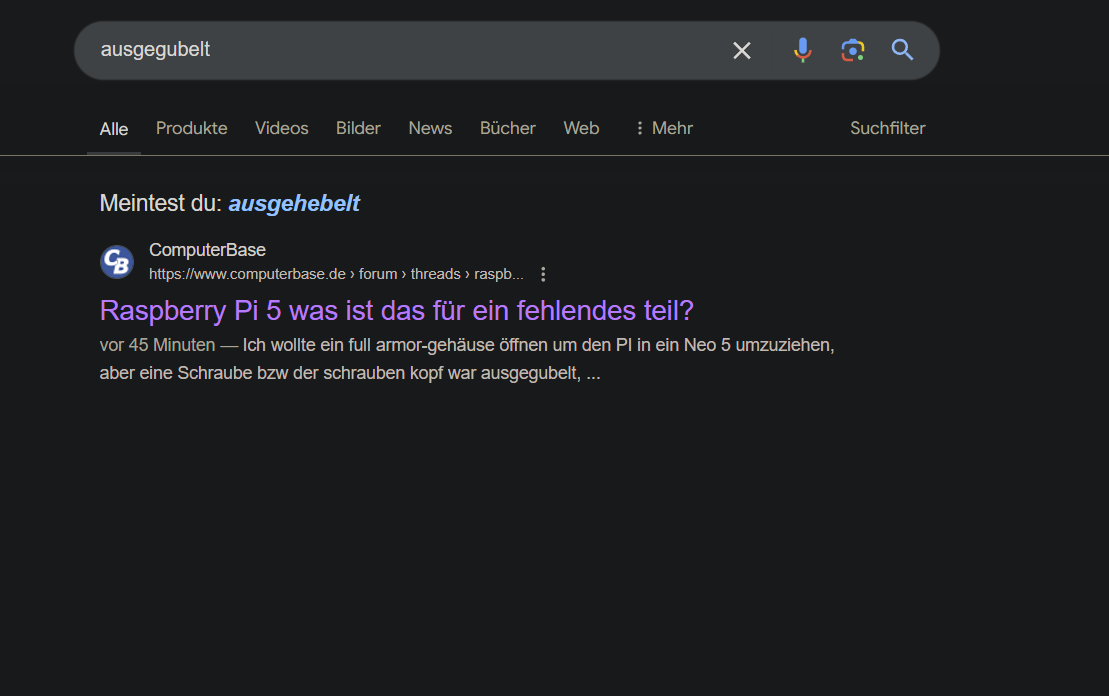Viewport: 1109px width, 696px height.
Task: Open Google Lens image search icon
Action: (x=852, y=50)
